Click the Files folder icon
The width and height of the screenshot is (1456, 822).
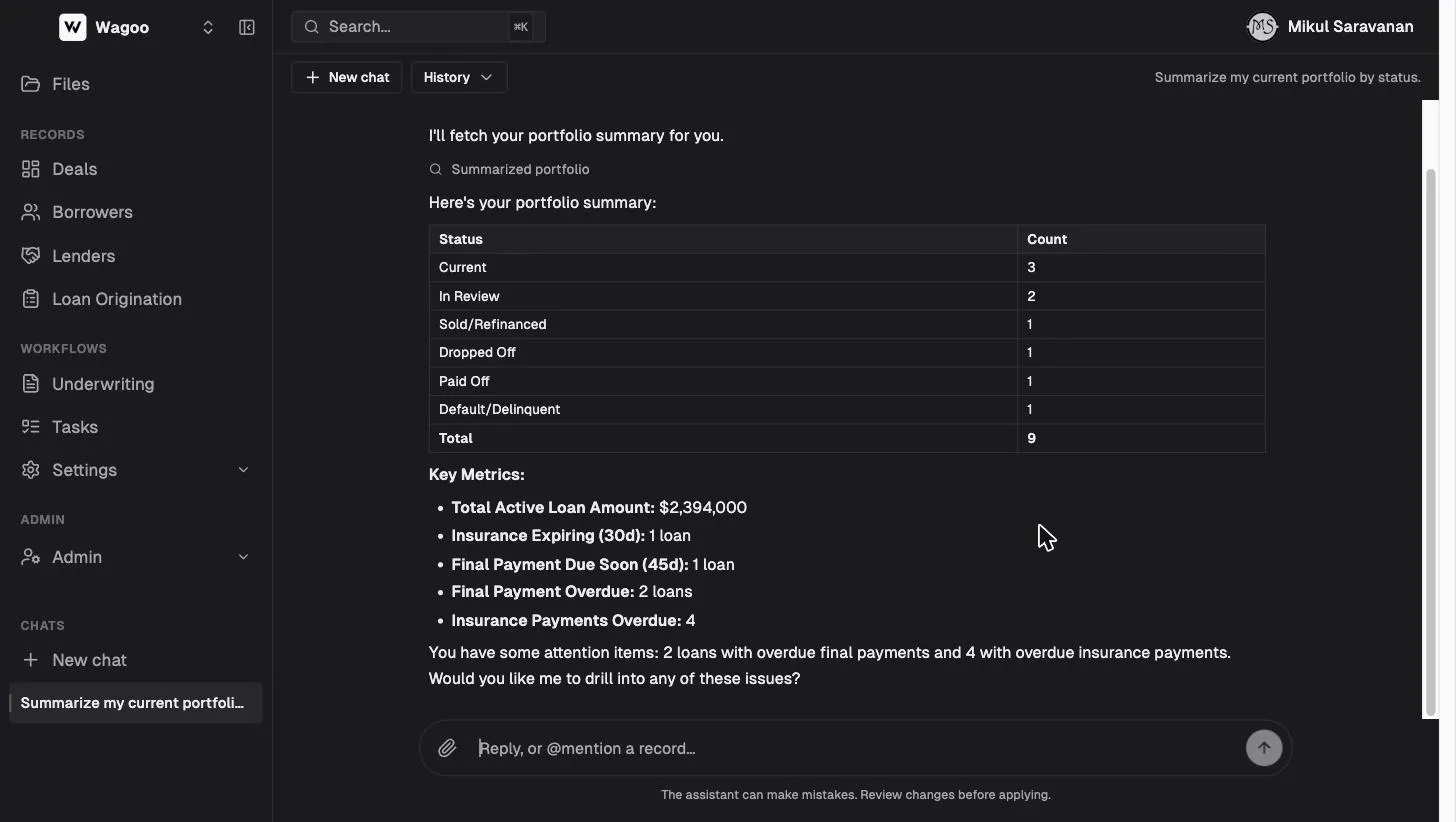coord(31,84)
